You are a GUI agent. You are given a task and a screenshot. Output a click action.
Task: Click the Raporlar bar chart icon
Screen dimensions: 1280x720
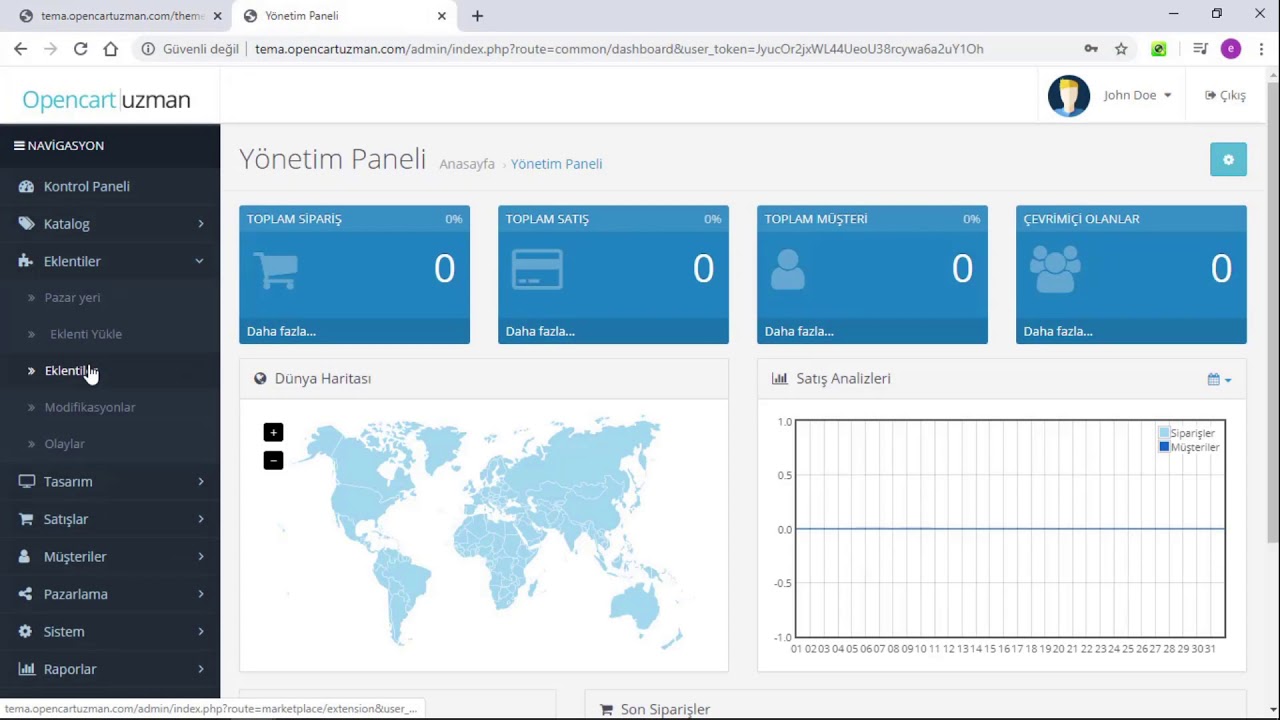point(26,669)
